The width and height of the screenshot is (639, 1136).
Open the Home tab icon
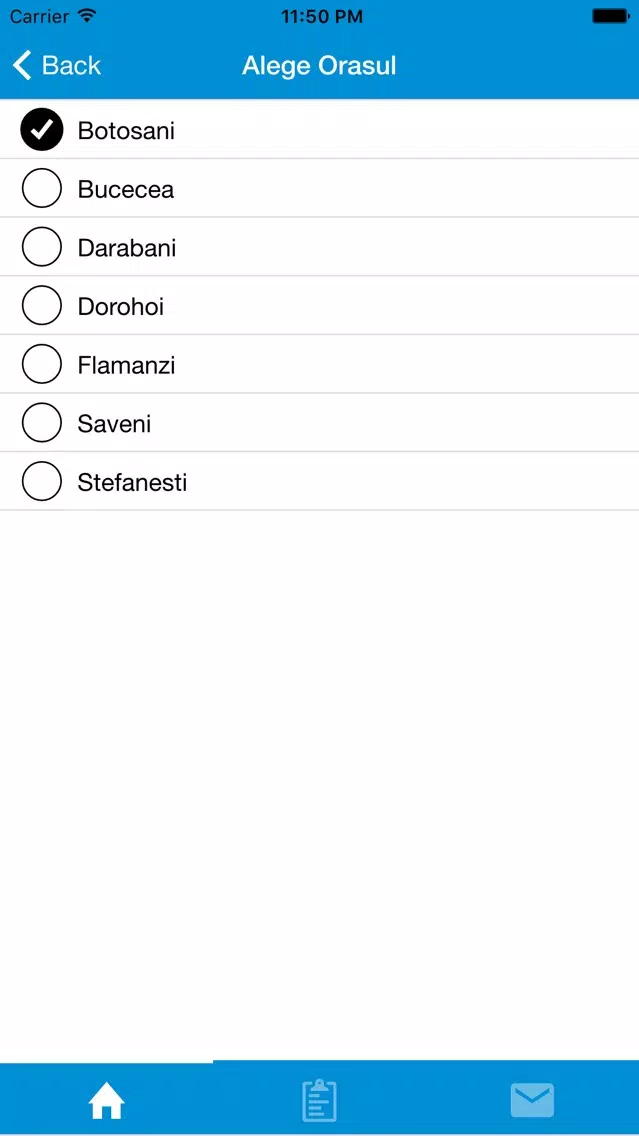click(106, 1103)
